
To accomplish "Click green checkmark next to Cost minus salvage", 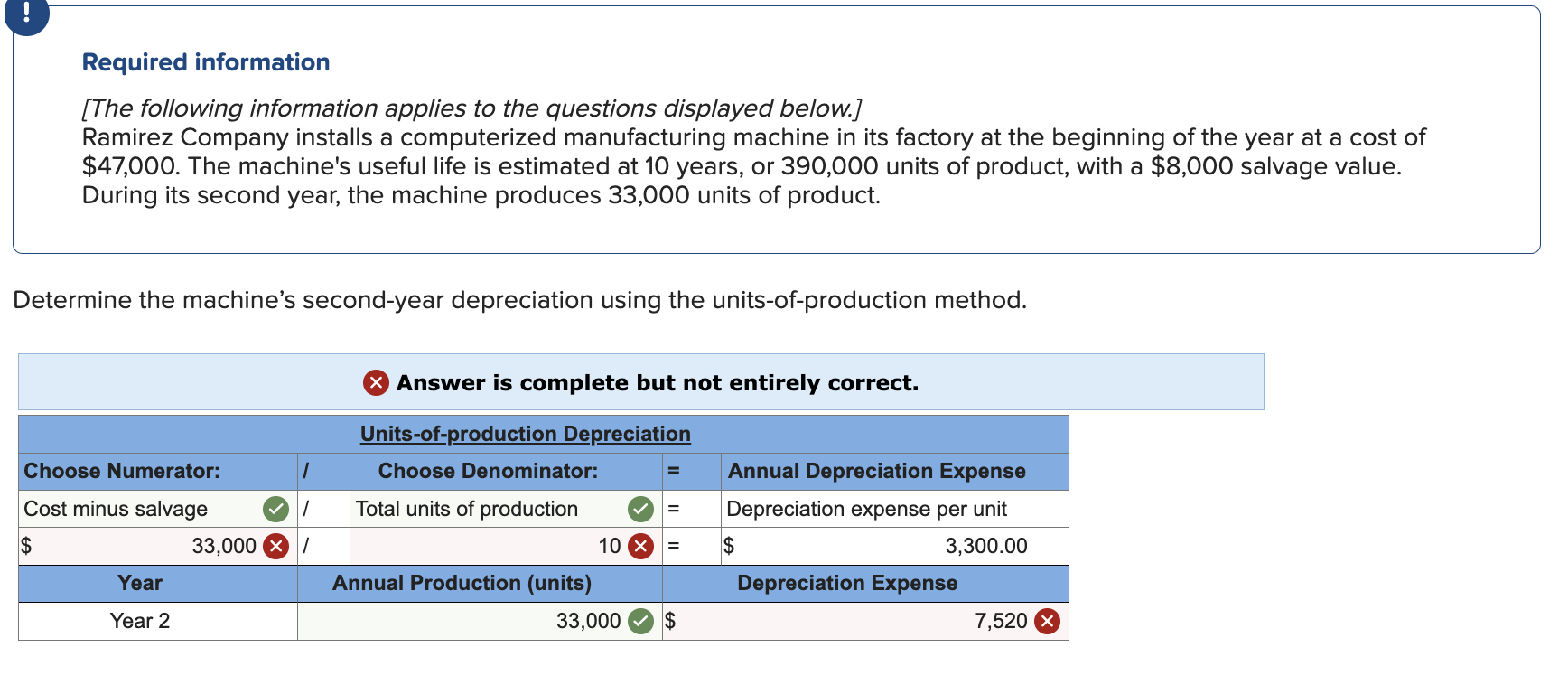I will coord(275,510).
